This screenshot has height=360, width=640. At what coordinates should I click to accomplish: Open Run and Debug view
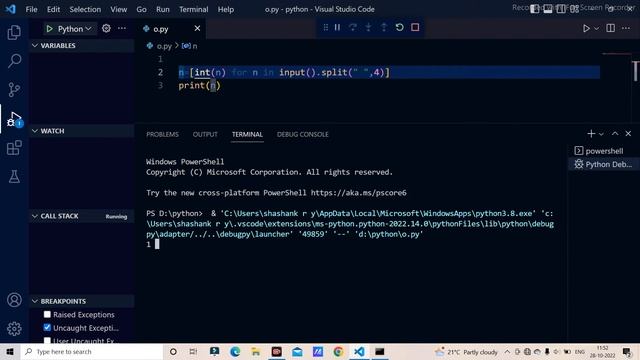point(14,119)
